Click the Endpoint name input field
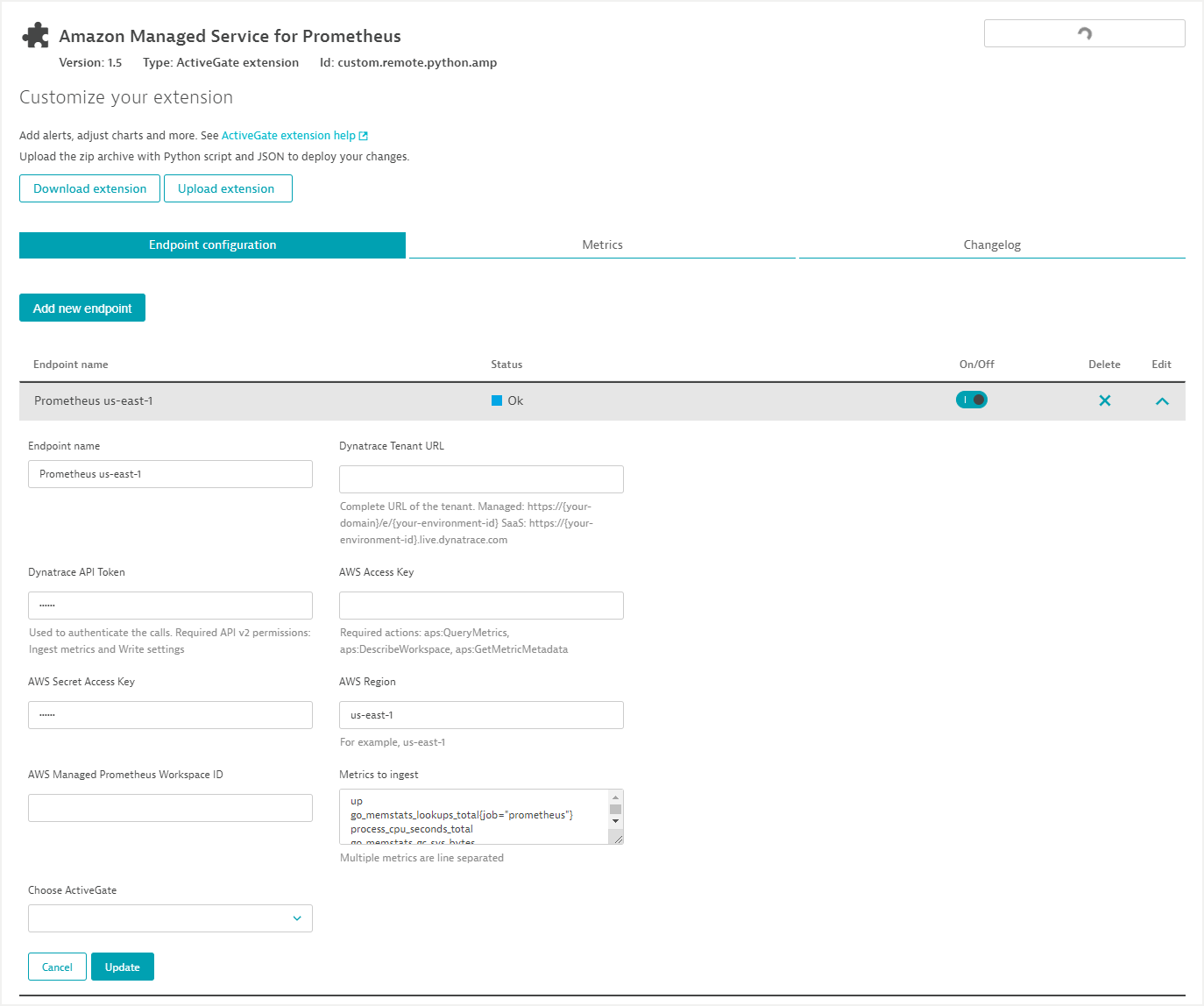 point(170,474)
